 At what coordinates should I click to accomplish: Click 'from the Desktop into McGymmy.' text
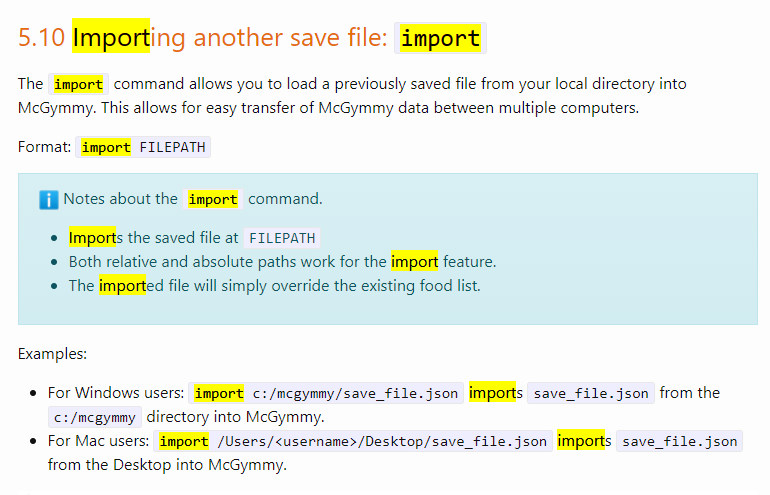click(167, 465)
